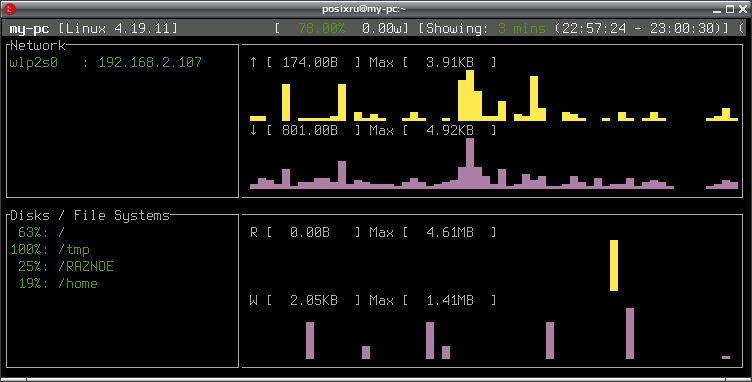The height and width of the screenshot is (382, 752).
Task: Click the disk read rate 0.00B
Action: coord(310,232)
